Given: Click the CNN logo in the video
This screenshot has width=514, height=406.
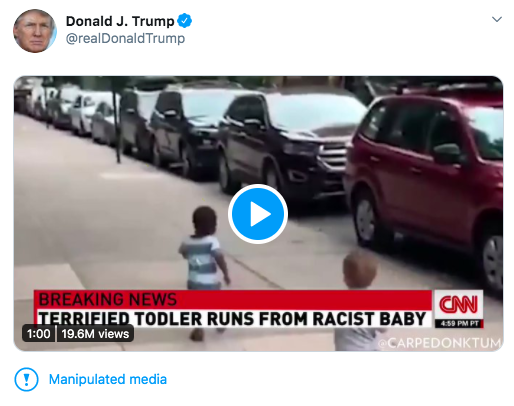Looking at the screenshot, I should tap(458, 304).
